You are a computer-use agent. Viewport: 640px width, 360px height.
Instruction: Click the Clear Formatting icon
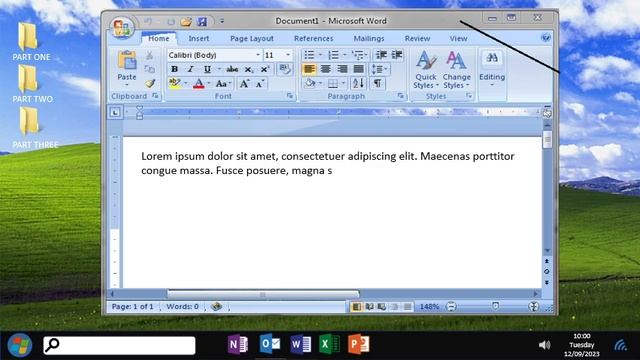284,69
